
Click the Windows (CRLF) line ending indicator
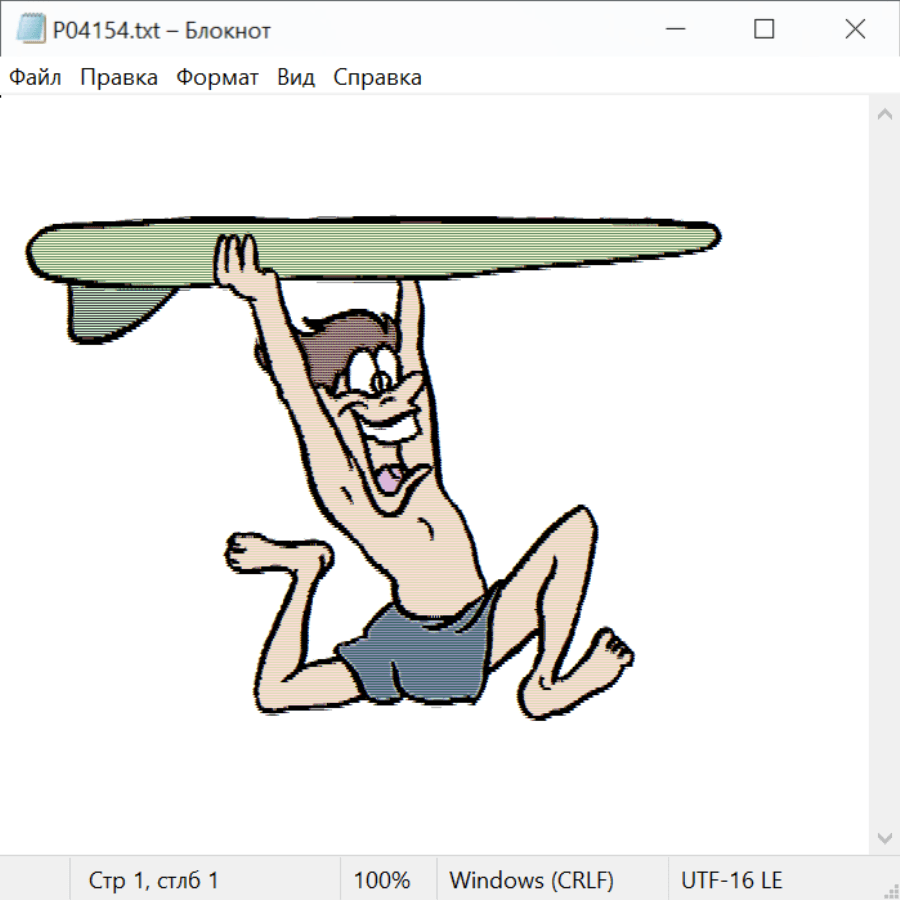click(x=531, y=881)
